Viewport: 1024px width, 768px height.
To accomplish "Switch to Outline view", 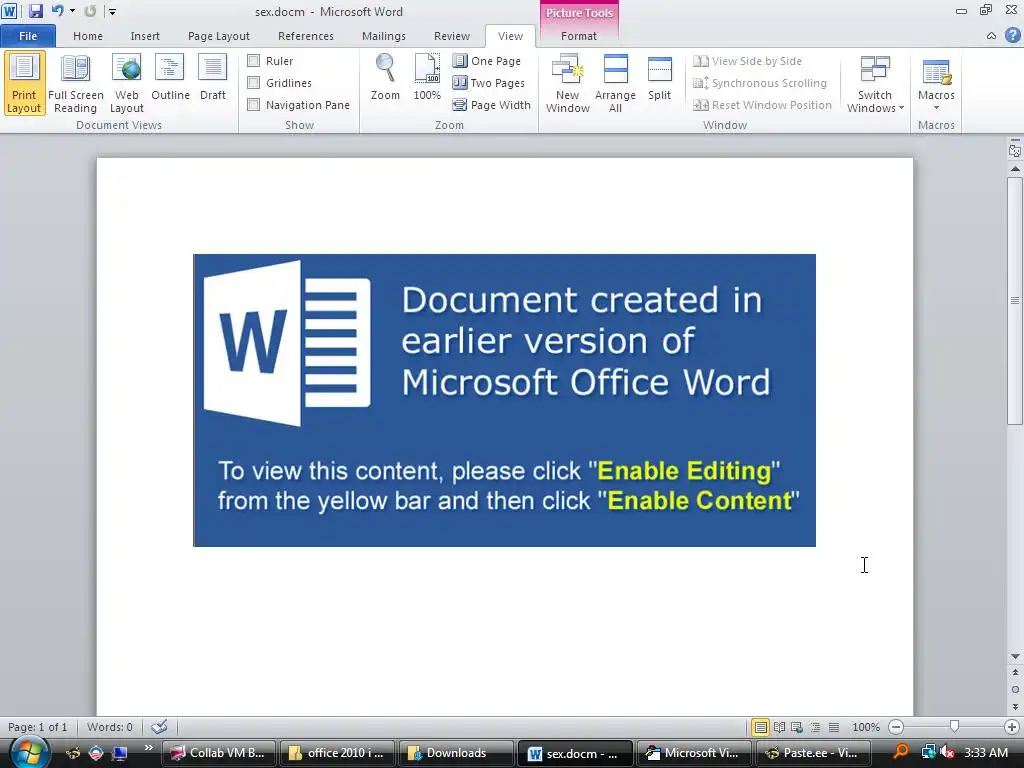I will 170,78.
